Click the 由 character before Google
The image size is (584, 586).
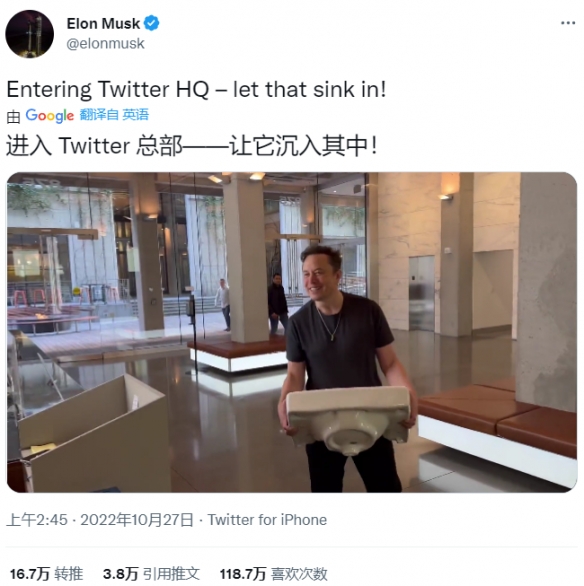[13, 117]
